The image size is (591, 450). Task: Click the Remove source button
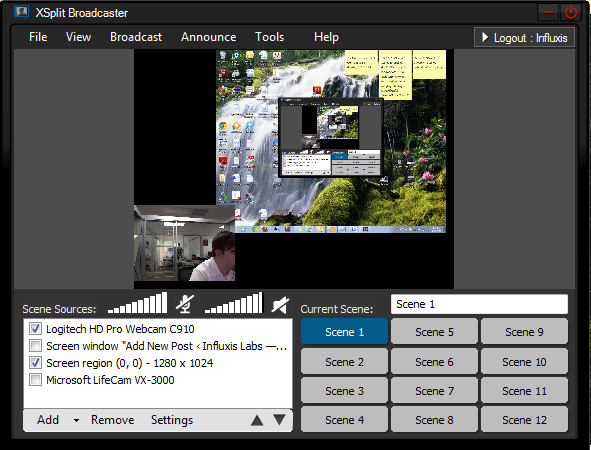click(x=112, y=420)
